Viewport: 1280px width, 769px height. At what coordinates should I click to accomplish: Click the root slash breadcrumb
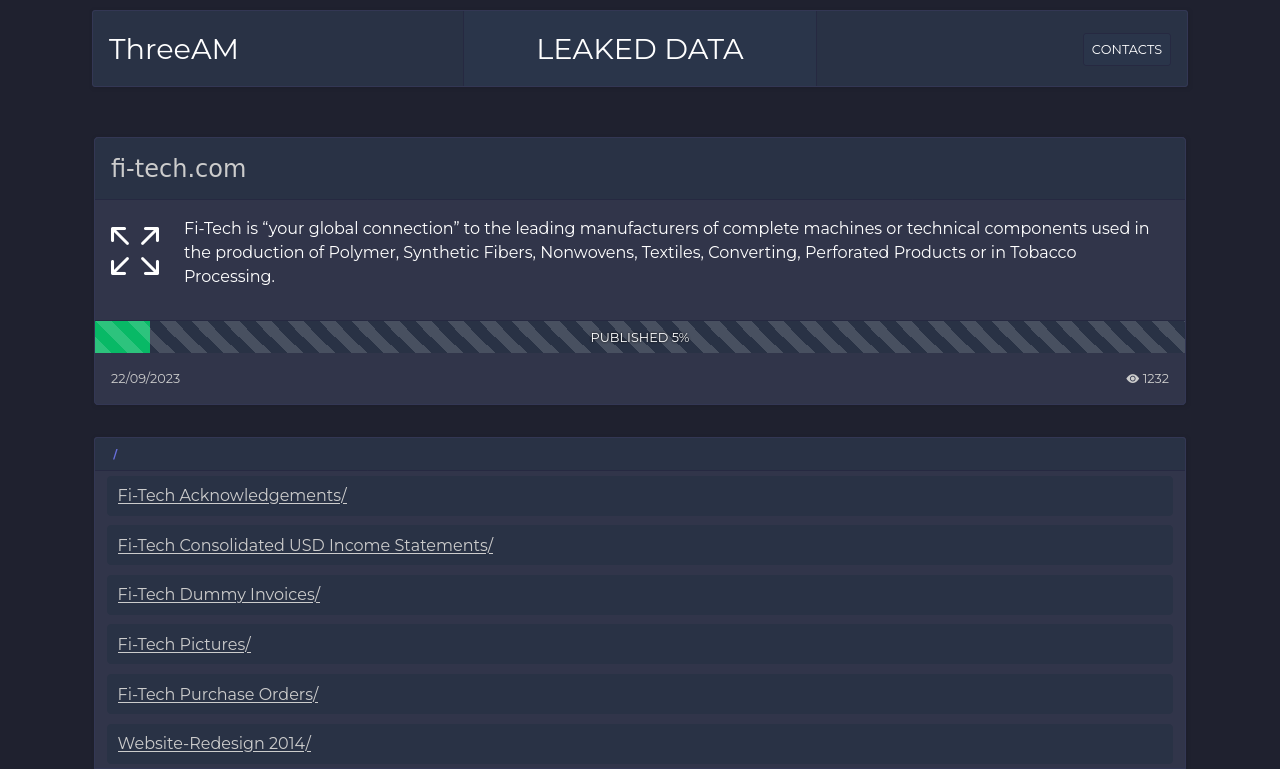pos(115,455)
